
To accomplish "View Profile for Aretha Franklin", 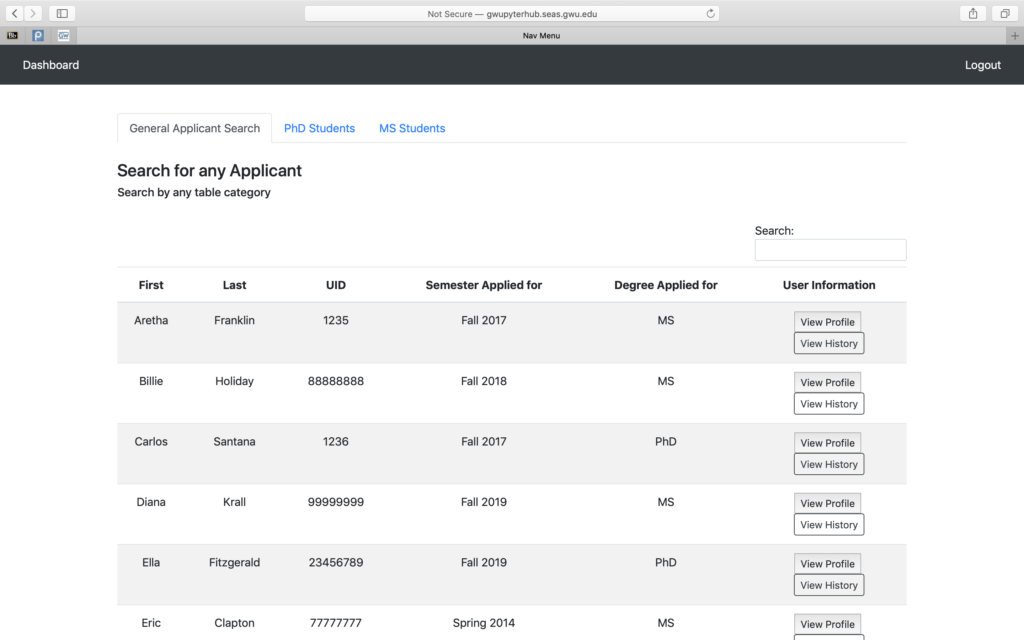I will click(827, 322).
